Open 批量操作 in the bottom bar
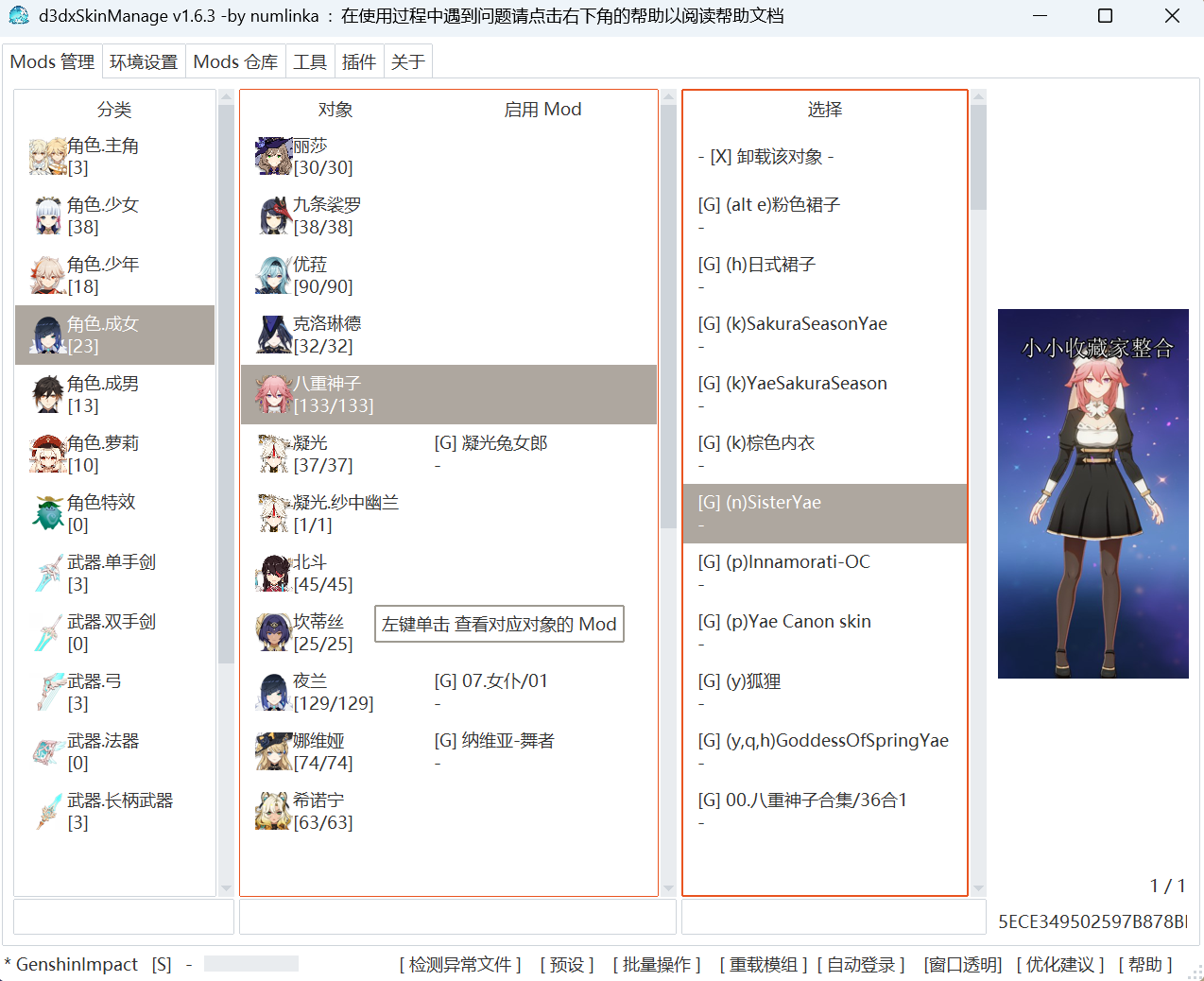The height and width of the screenshot is (981, 1204). pos(657,965)
